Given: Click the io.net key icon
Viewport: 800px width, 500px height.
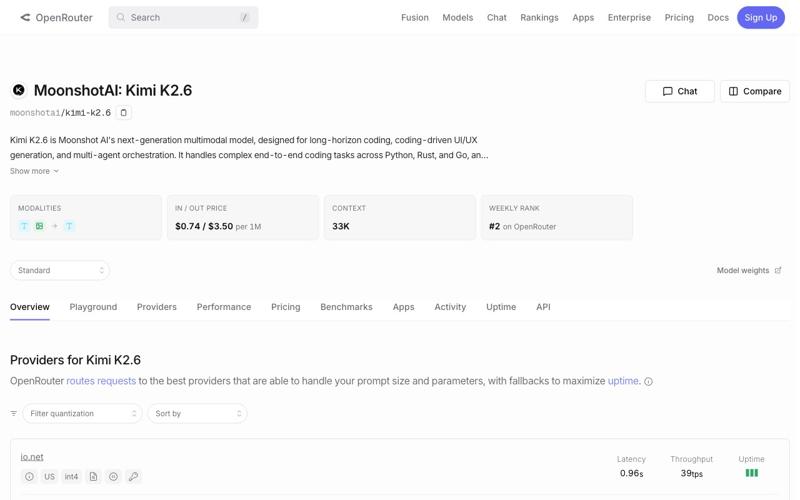Looking at the screenshot, I should pyautogui.click(x=133, y=477).
